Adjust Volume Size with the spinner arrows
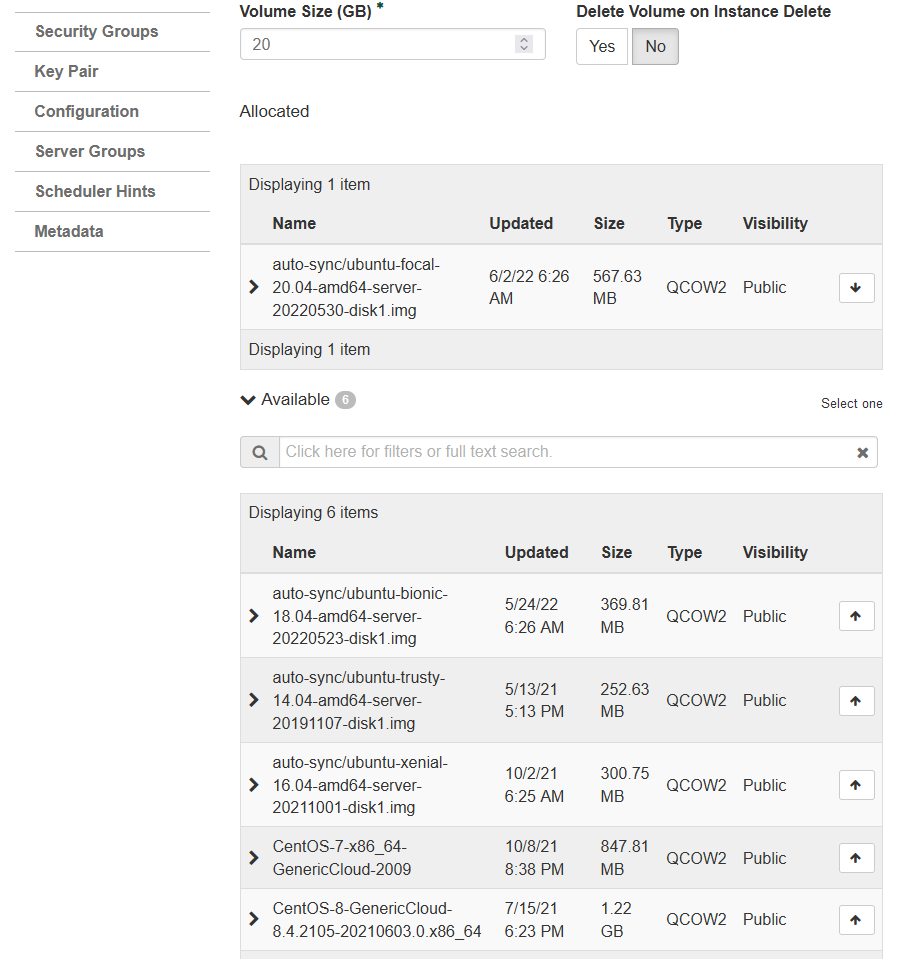This screenshot has width=898, height=959. (524, 44)
